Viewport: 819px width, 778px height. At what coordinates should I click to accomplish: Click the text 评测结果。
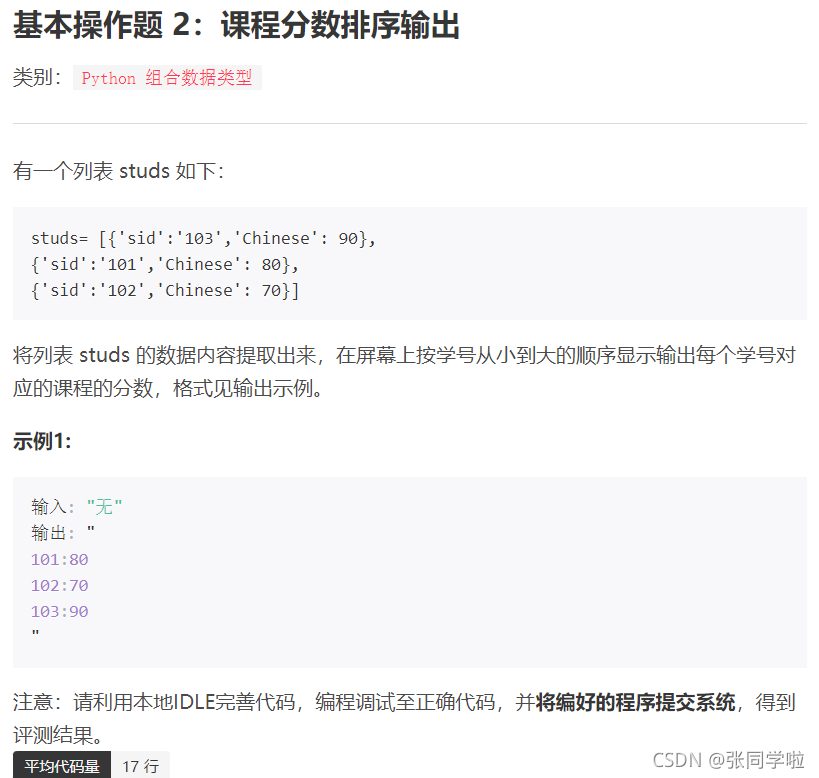tap(58, 735)
